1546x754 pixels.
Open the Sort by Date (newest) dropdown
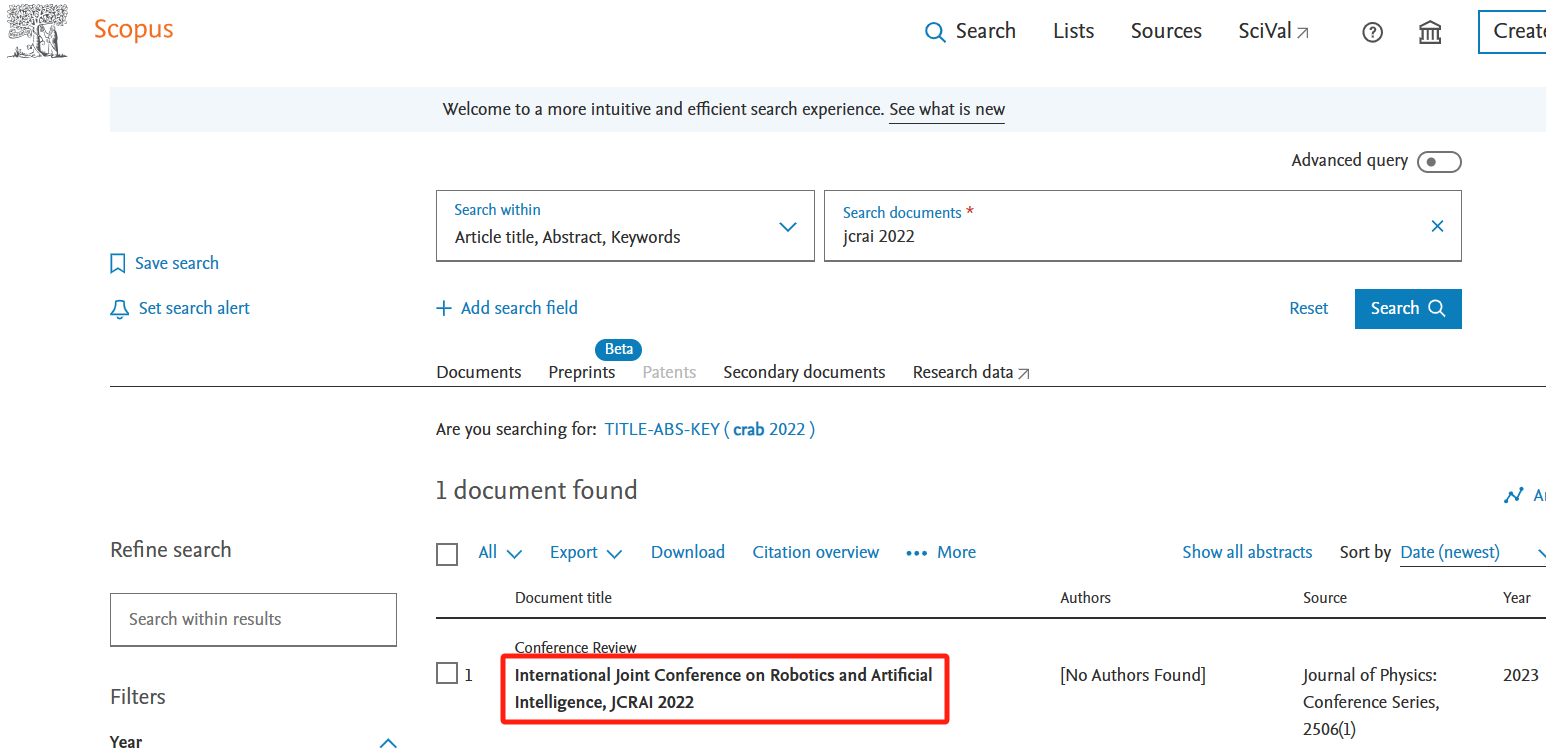(x=1471, y=553)
